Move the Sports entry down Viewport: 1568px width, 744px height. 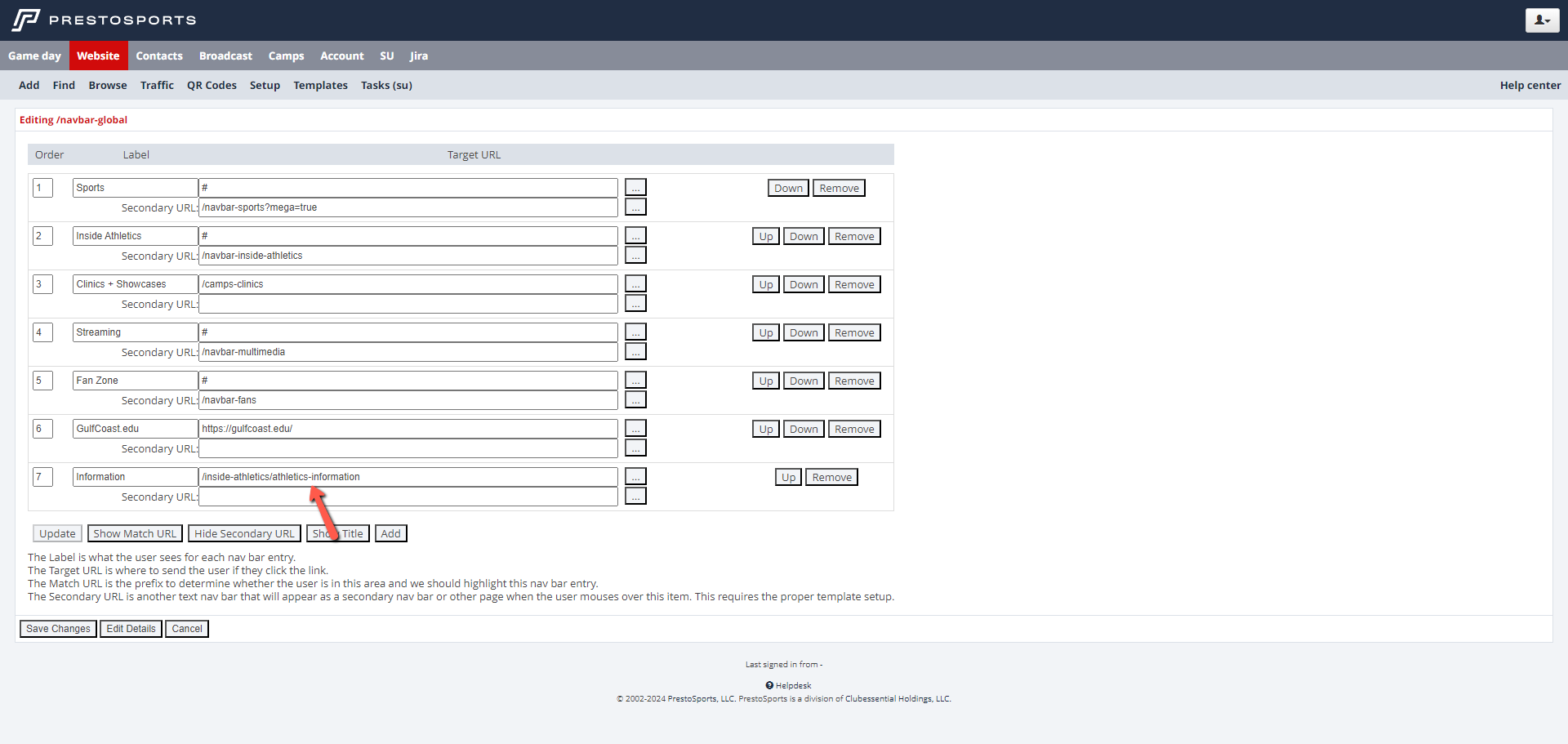(x=788, y=189)
